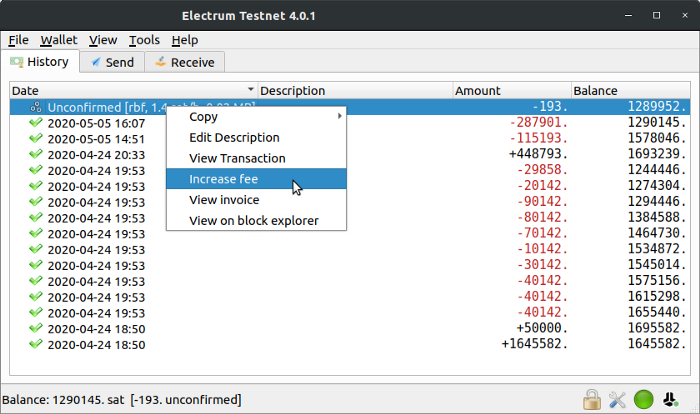
Task: Click the balance value 1655440.
Action: coord(656,312)
